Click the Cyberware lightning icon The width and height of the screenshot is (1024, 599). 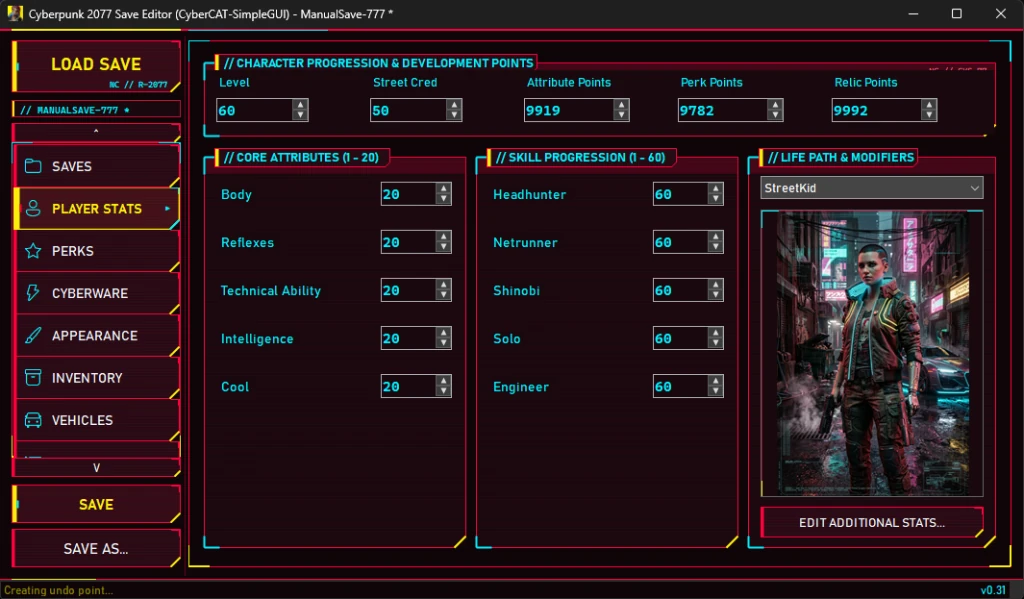33,293
